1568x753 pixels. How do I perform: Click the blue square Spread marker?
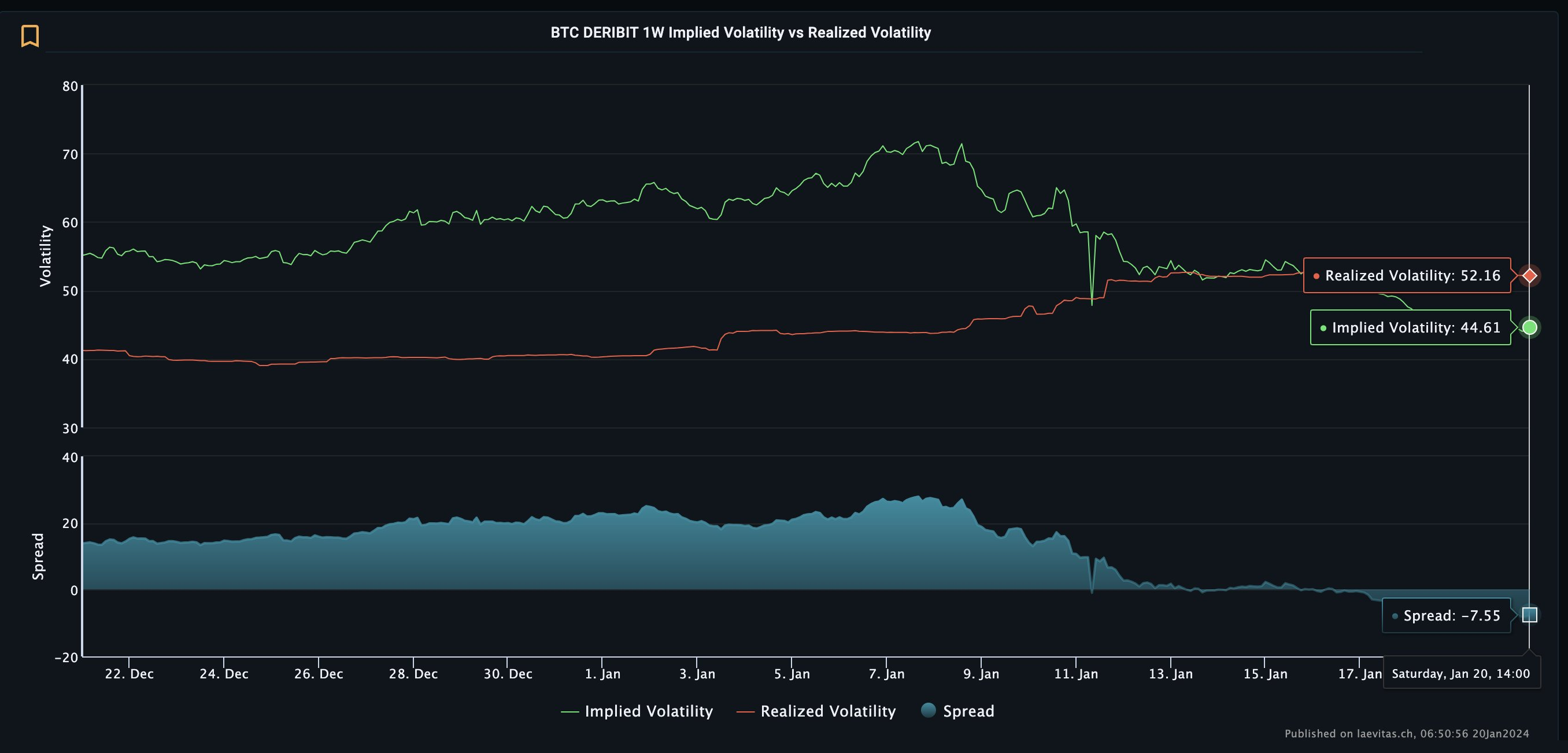[x=1529, y=615]
